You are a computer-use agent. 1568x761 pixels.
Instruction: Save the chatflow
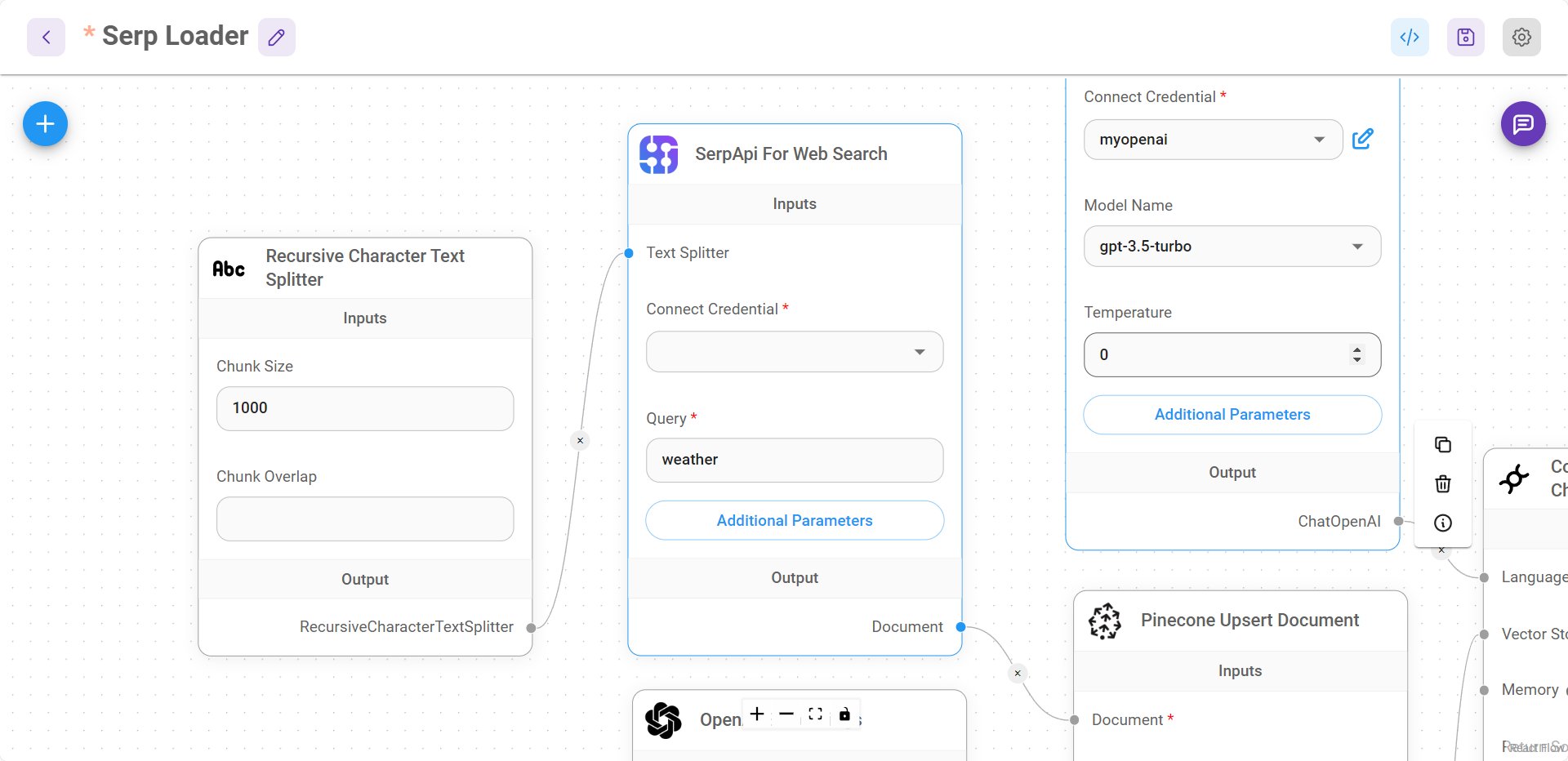point(1466,37)
